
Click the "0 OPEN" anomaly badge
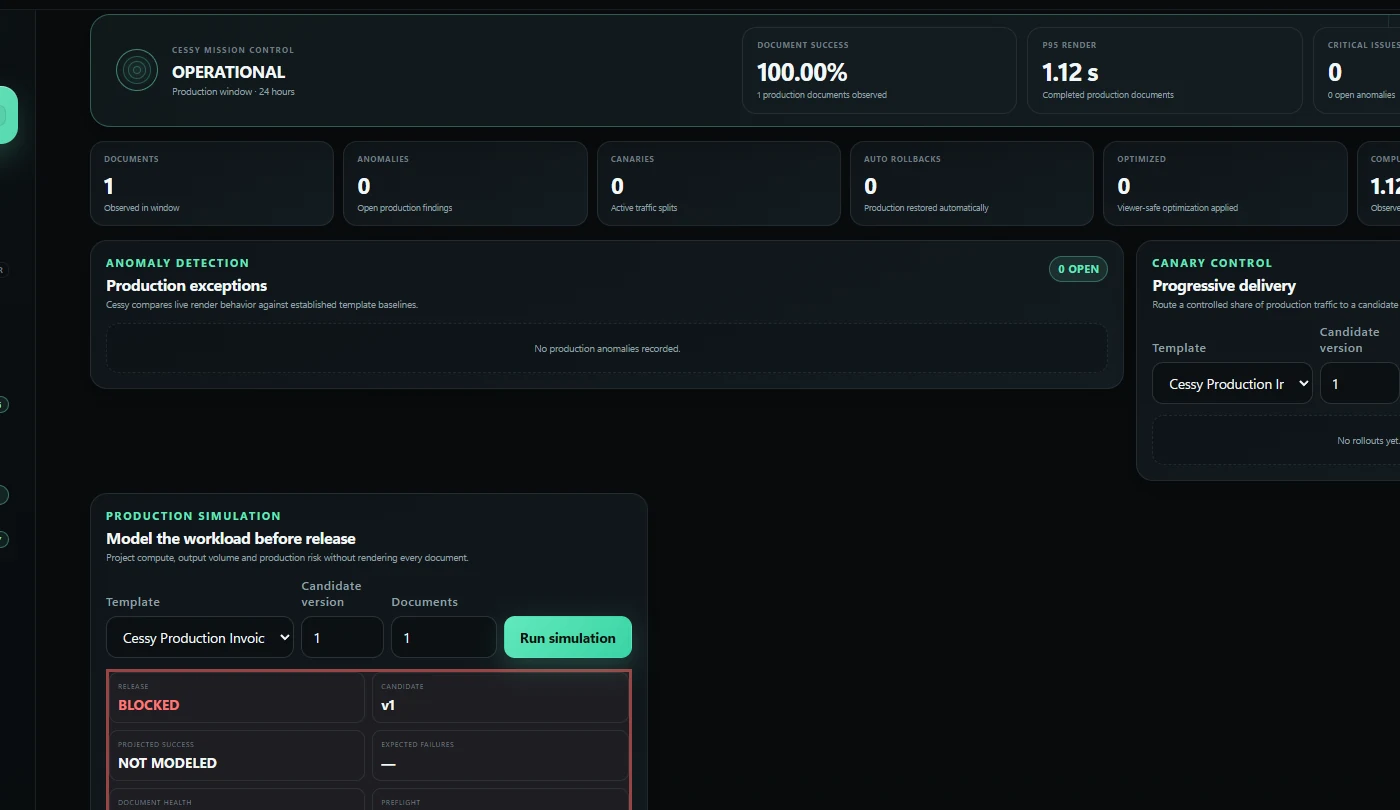tap(1078, 269)
